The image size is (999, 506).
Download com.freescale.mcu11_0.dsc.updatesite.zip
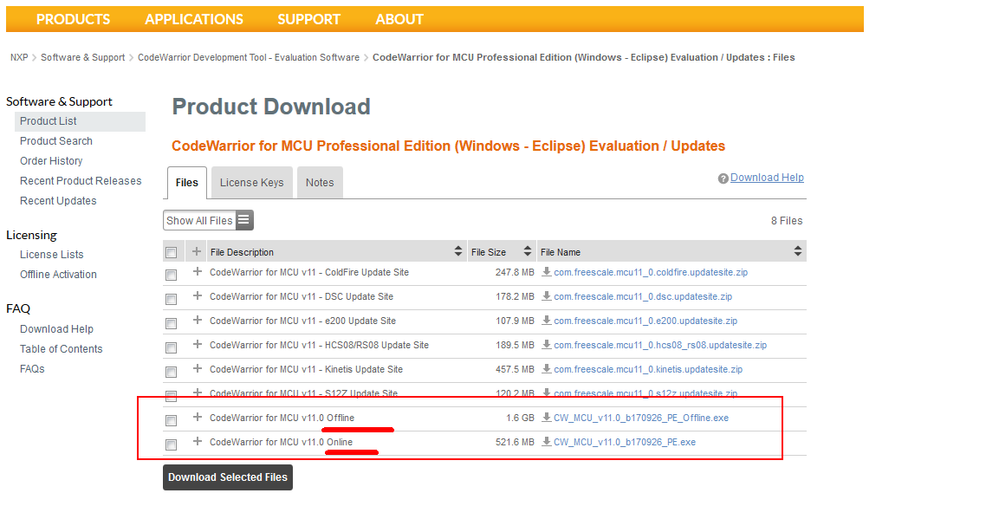(x=643, y=296)
